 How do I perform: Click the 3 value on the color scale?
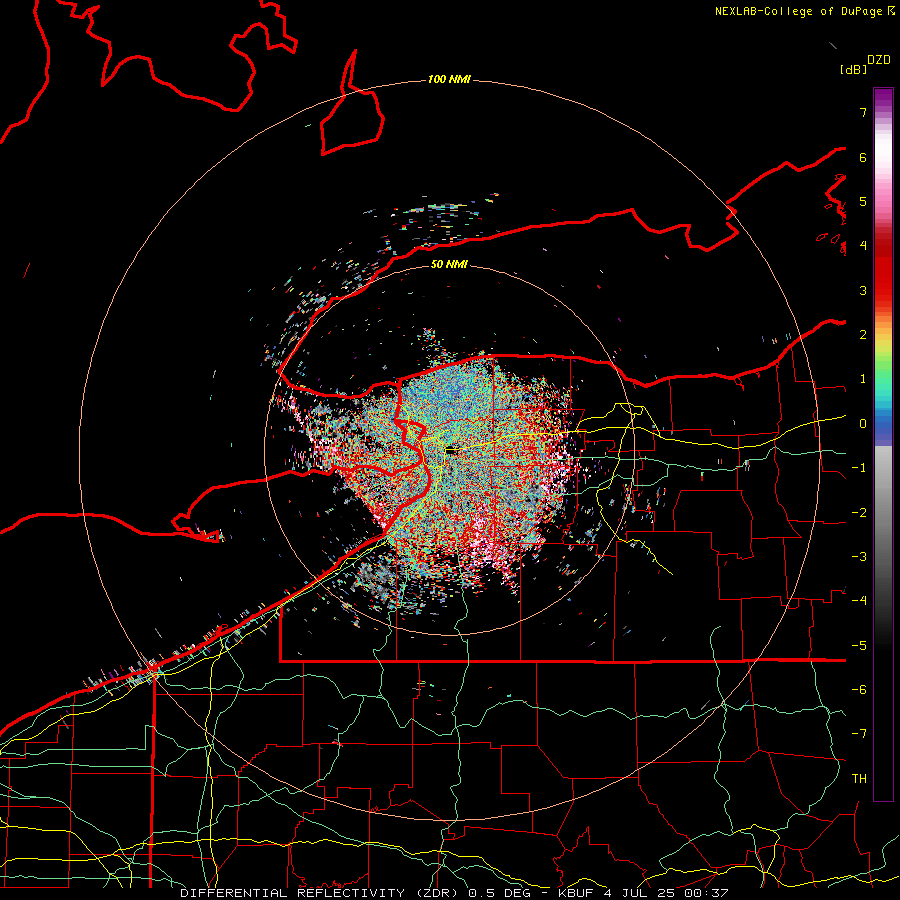click(x=863, y=290)
